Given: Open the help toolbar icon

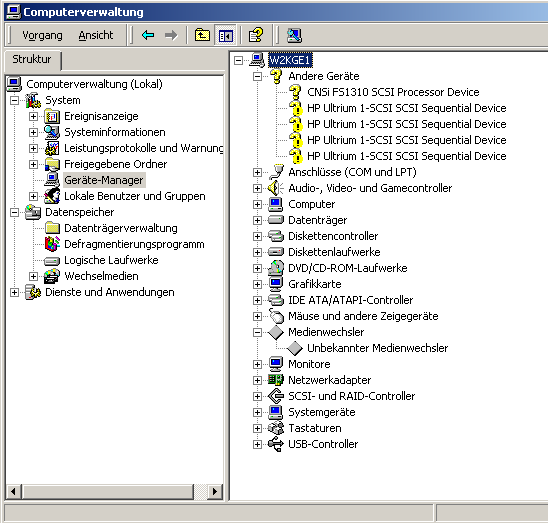Looking at the screenshot, I should (x=256, y=35).
